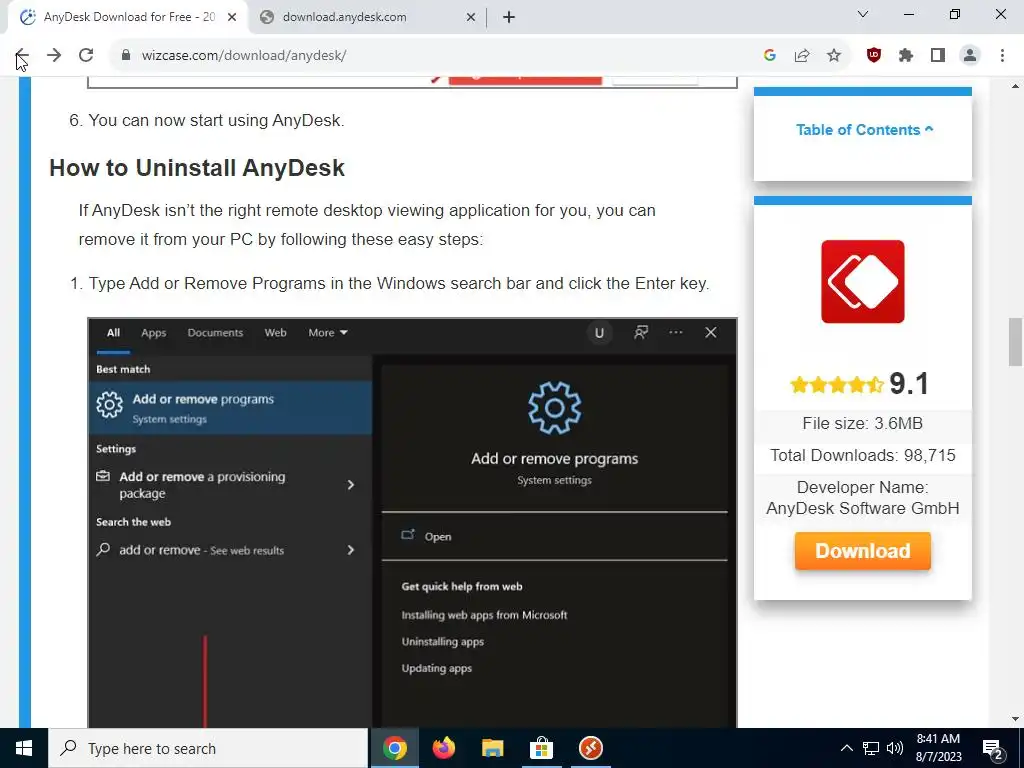Open the network status tray icon
Screen dimensions: 1024x768
tap(871, 748)
